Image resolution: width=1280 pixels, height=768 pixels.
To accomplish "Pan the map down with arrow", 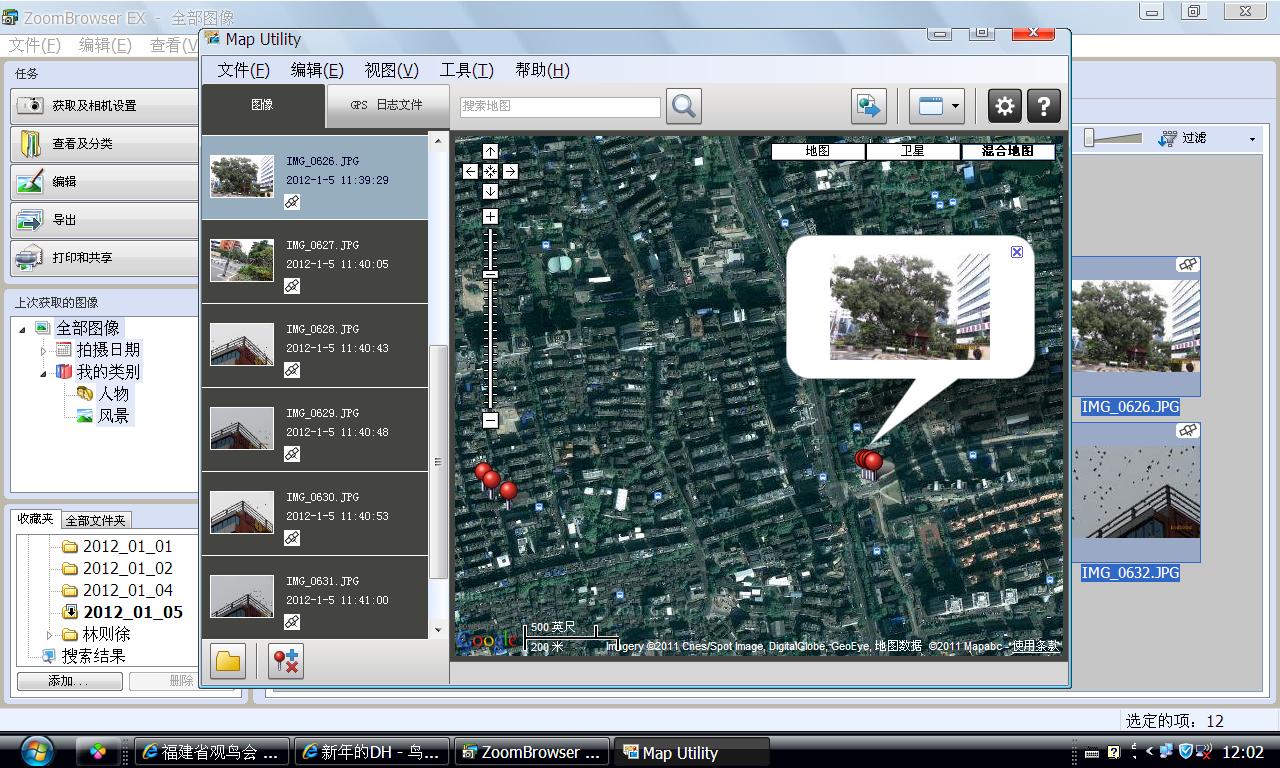I will 490,191.
